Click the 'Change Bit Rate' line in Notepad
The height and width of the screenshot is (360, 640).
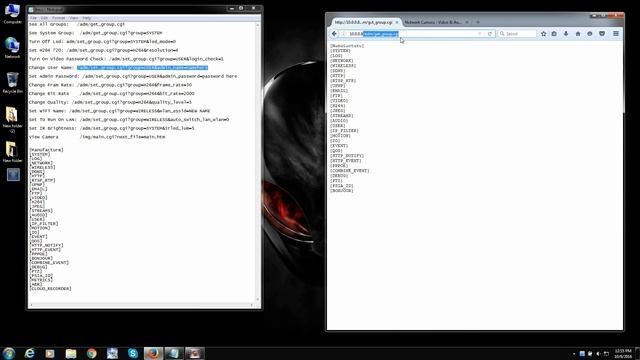pos(111,94)
